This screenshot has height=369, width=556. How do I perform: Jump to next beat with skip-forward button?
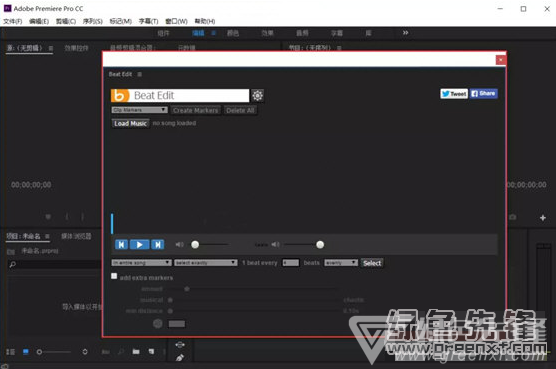[157, 245]
